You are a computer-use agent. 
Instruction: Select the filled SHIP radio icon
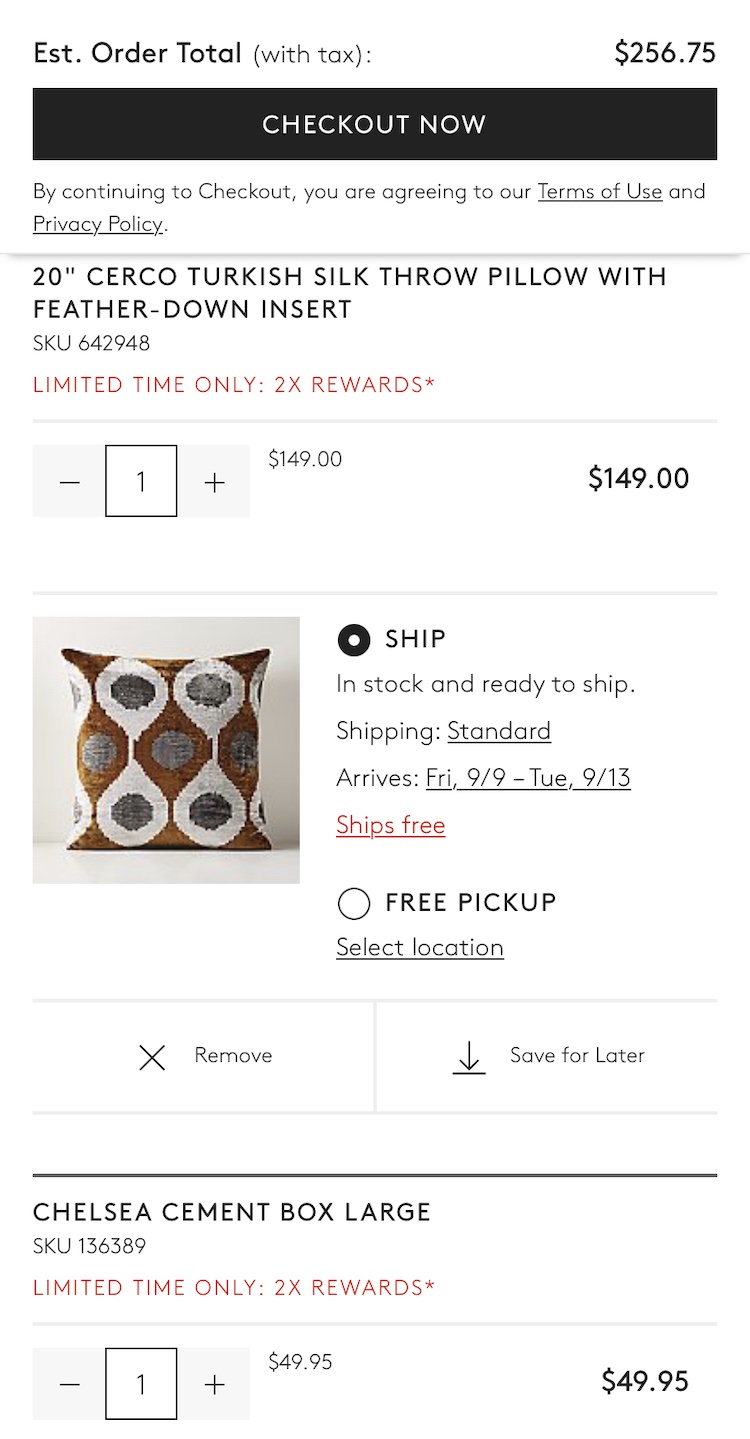(353, 638)
